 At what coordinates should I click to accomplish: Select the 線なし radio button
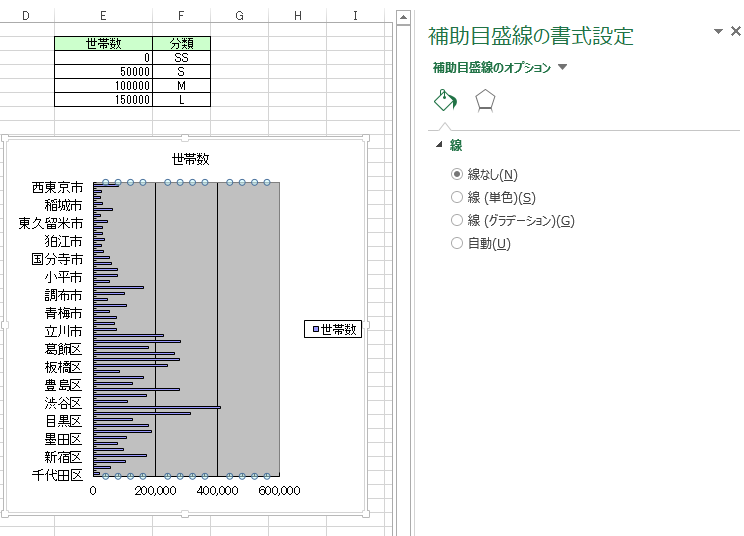click(458, 174)
